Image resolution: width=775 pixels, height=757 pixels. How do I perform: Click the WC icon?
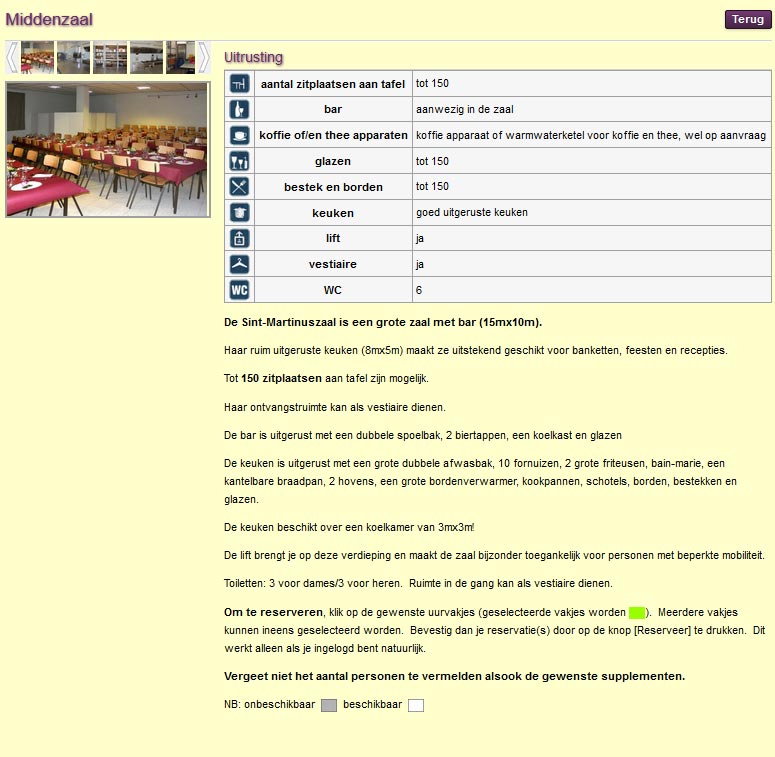click(239, 290)
